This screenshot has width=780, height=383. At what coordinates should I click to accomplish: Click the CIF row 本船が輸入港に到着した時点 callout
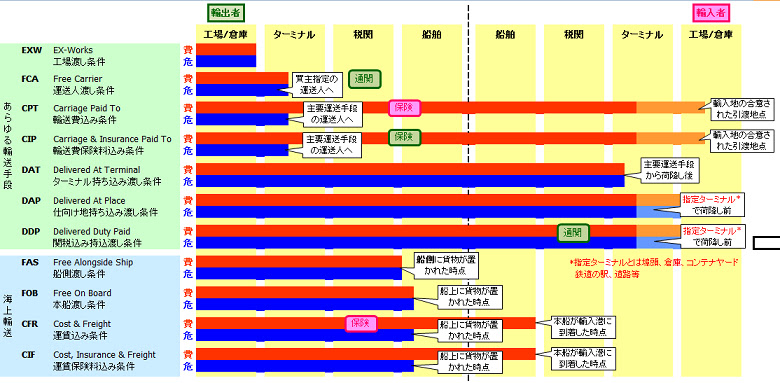[x=585, y=358]
